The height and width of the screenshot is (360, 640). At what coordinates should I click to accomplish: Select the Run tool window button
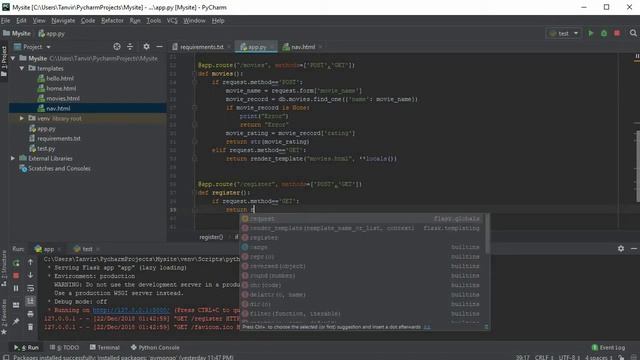point(27,347)
